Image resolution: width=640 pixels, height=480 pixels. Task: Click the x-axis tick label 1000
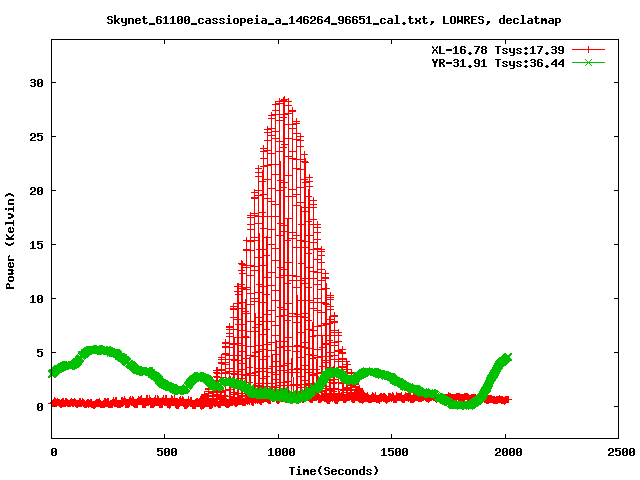pyautogui.click(x=279, y=452)
